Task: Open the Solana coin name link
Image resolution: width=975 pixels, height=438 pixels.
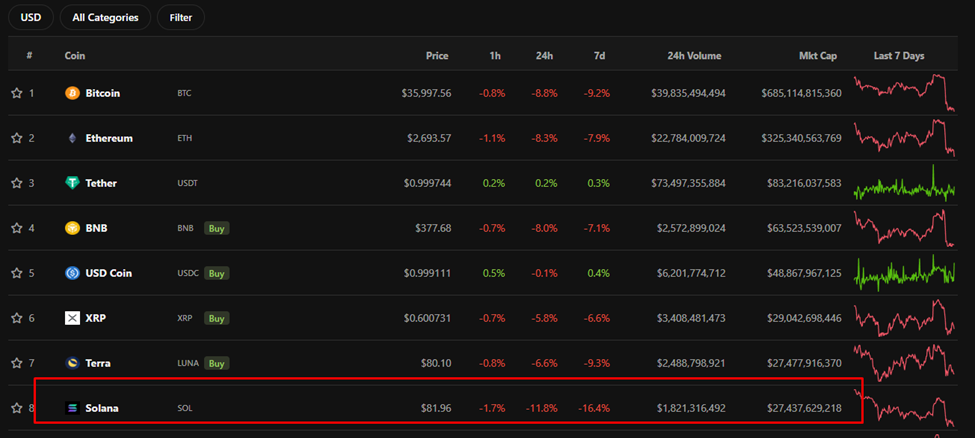Action: [x=102, y=409]
